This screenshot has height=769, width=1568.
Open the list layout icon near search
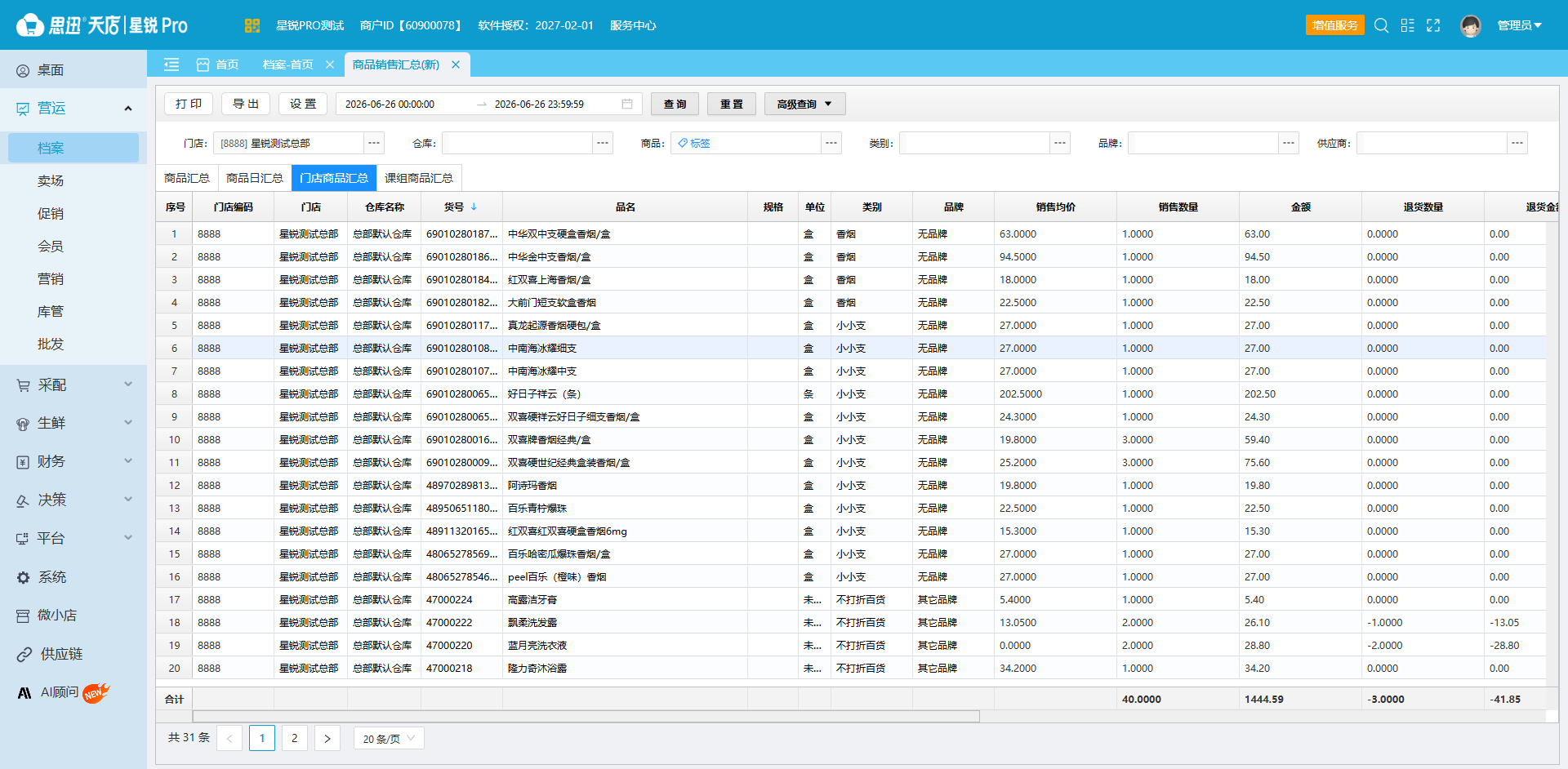tap(1407, 25)
